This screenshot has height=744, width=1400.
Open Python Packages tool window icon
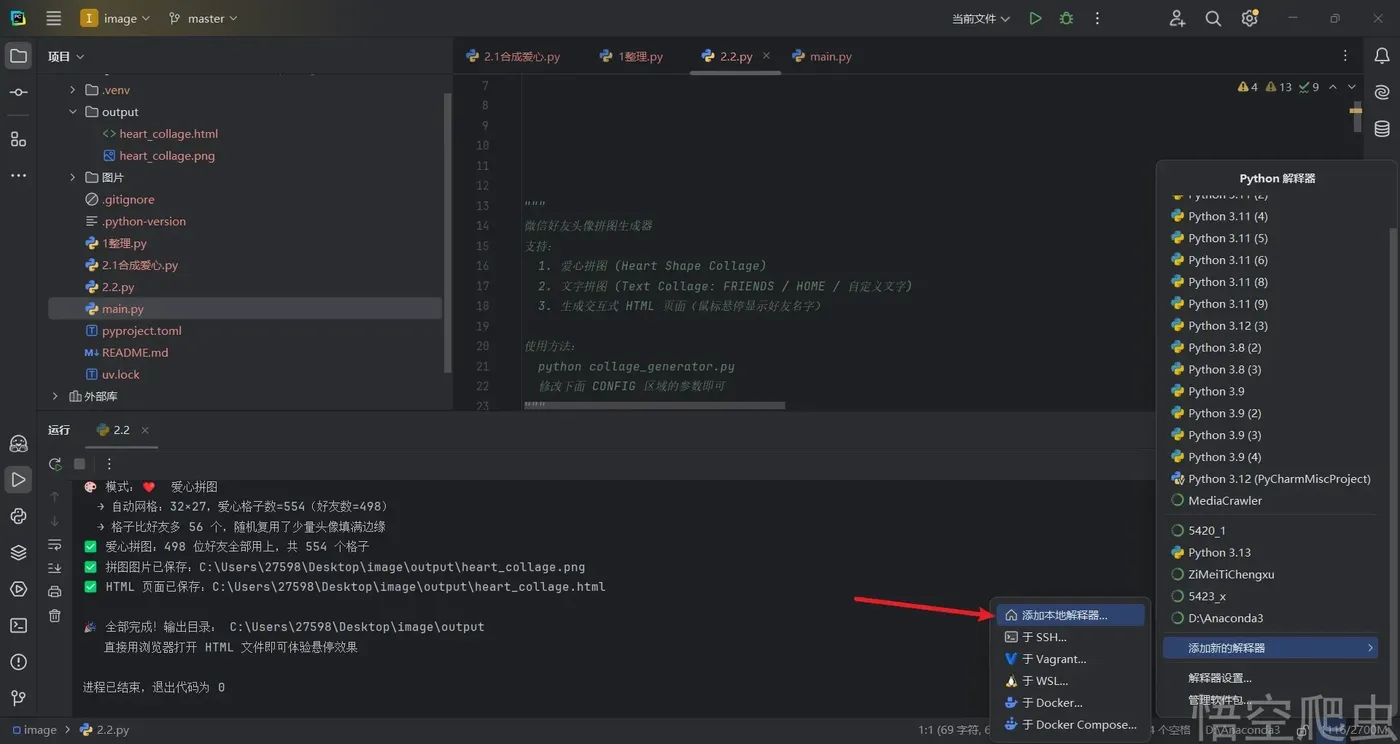[x=18, y=553]
